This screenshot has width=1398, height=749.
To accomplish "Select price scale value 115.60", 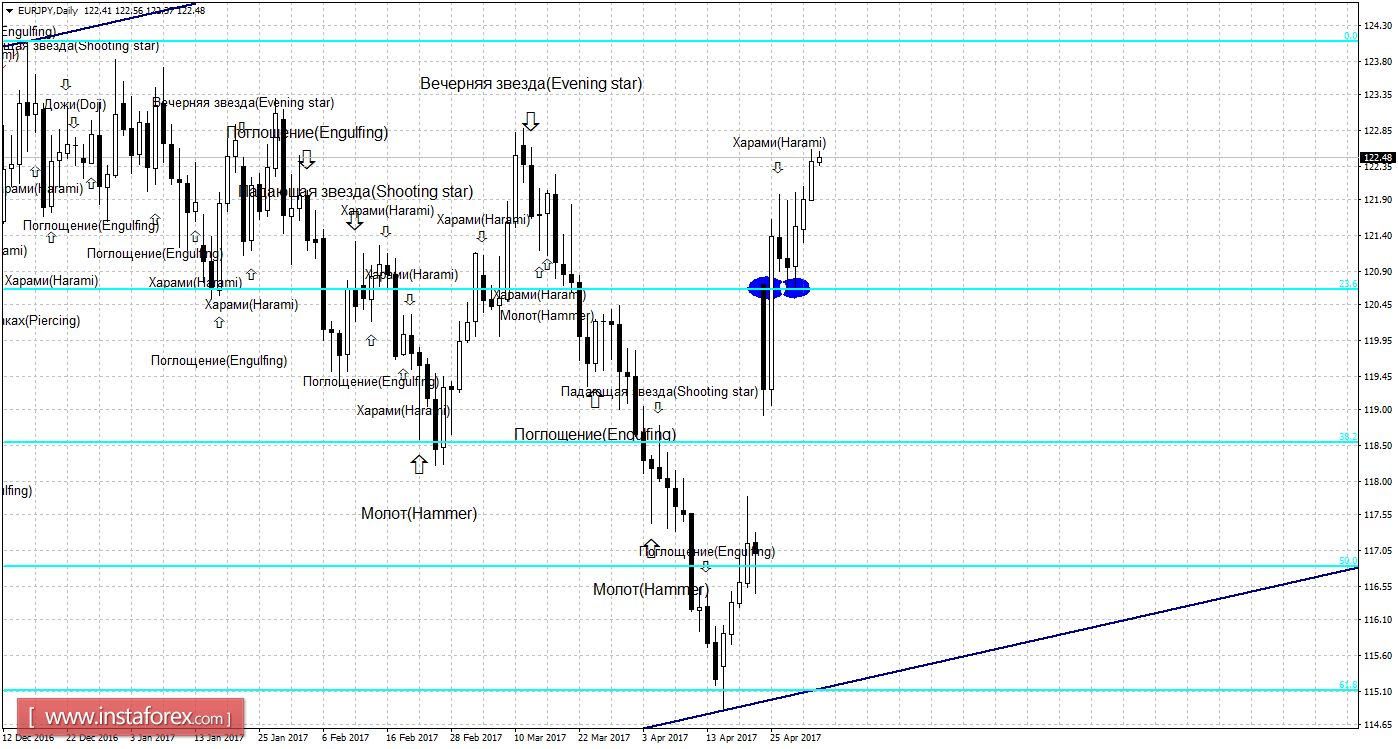I will click(x=1379, y=656).
